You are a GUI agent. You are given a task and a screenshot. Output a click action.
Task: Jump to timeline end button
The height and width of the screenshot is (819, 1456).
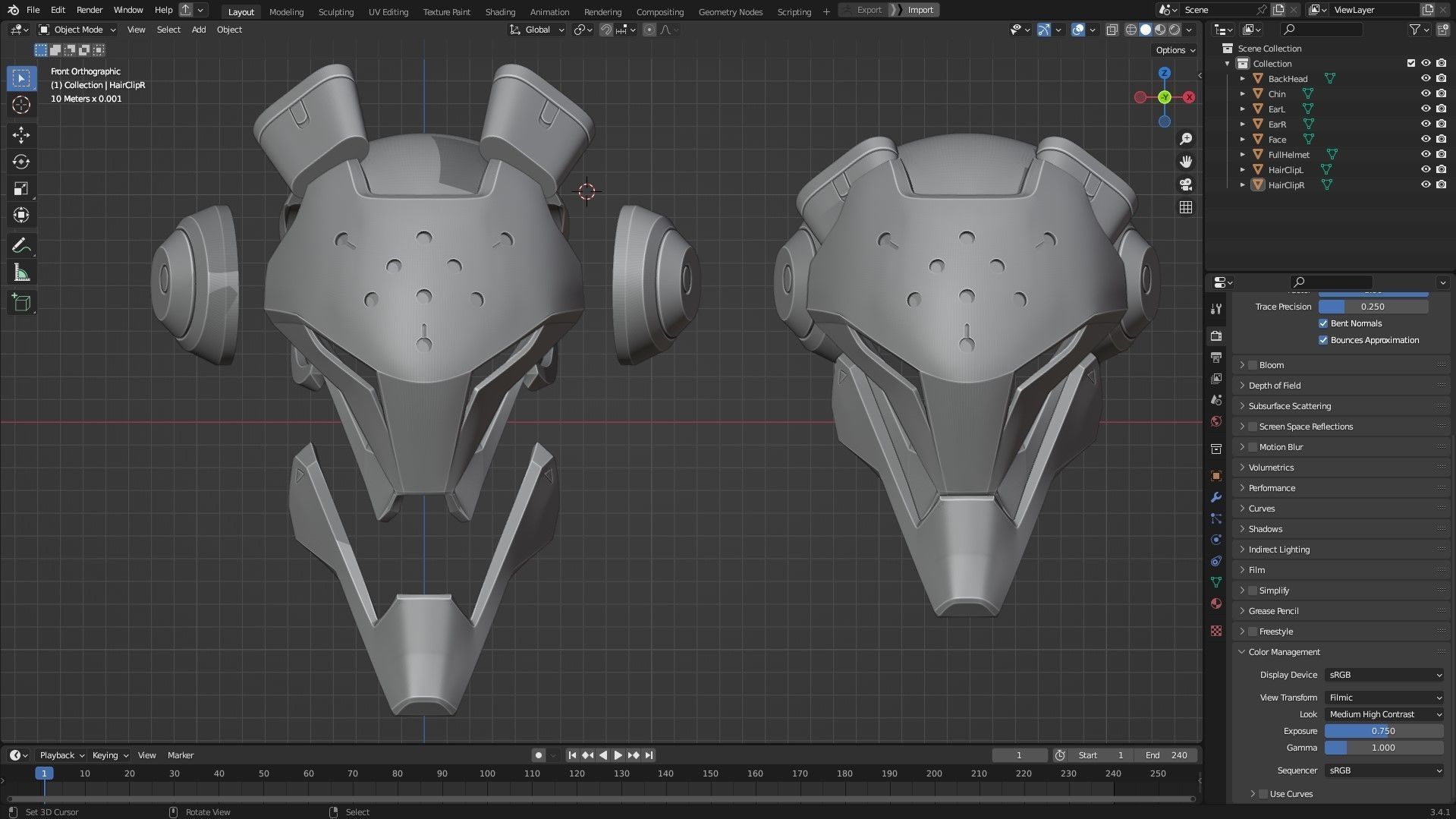pyautogui.click(x=649, y=755)
